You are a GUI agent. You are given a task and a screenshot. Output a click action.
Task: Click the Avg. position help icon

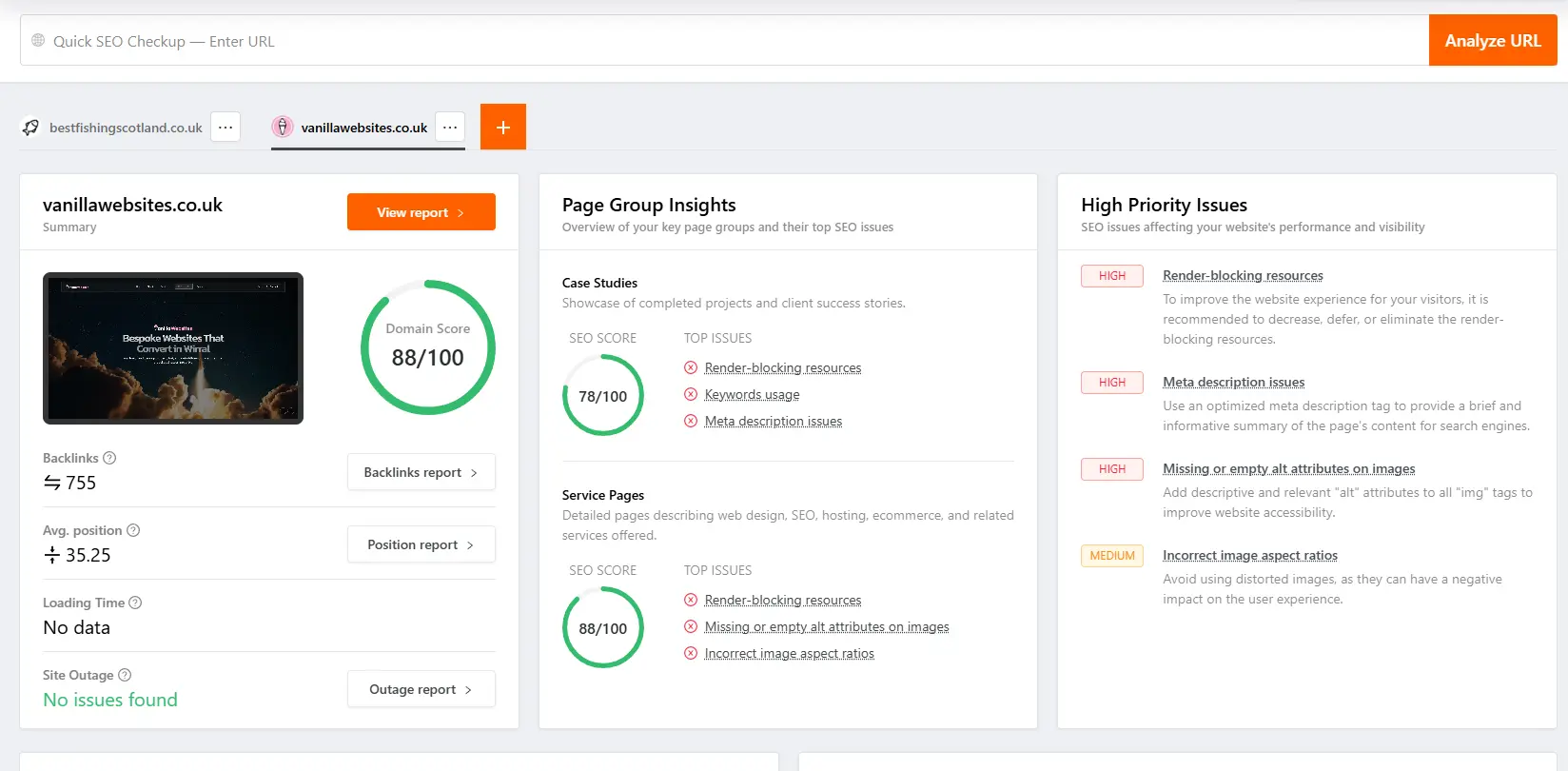point(133,530)
